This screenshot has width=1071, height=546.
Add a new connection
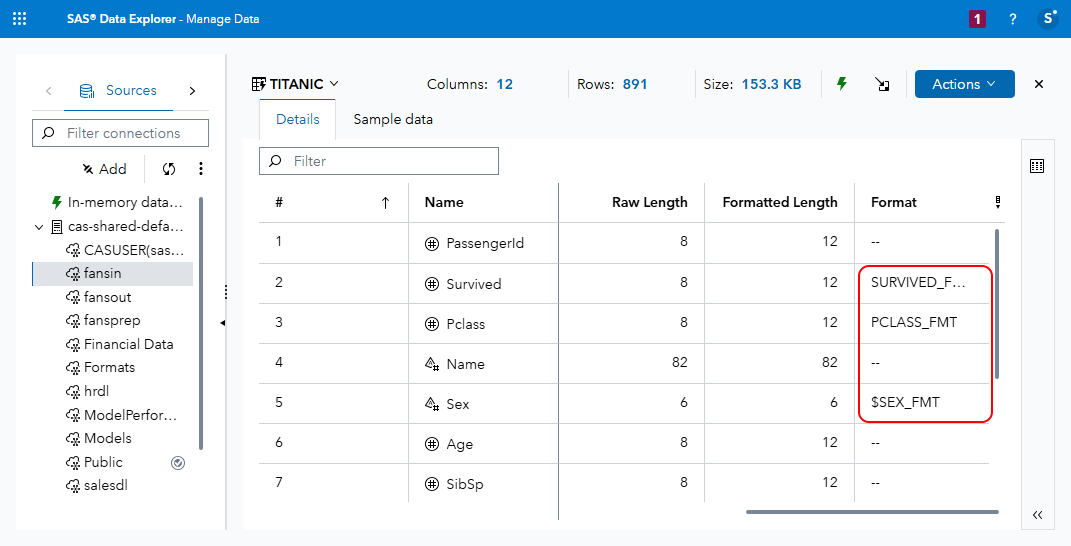click(105, 169)
